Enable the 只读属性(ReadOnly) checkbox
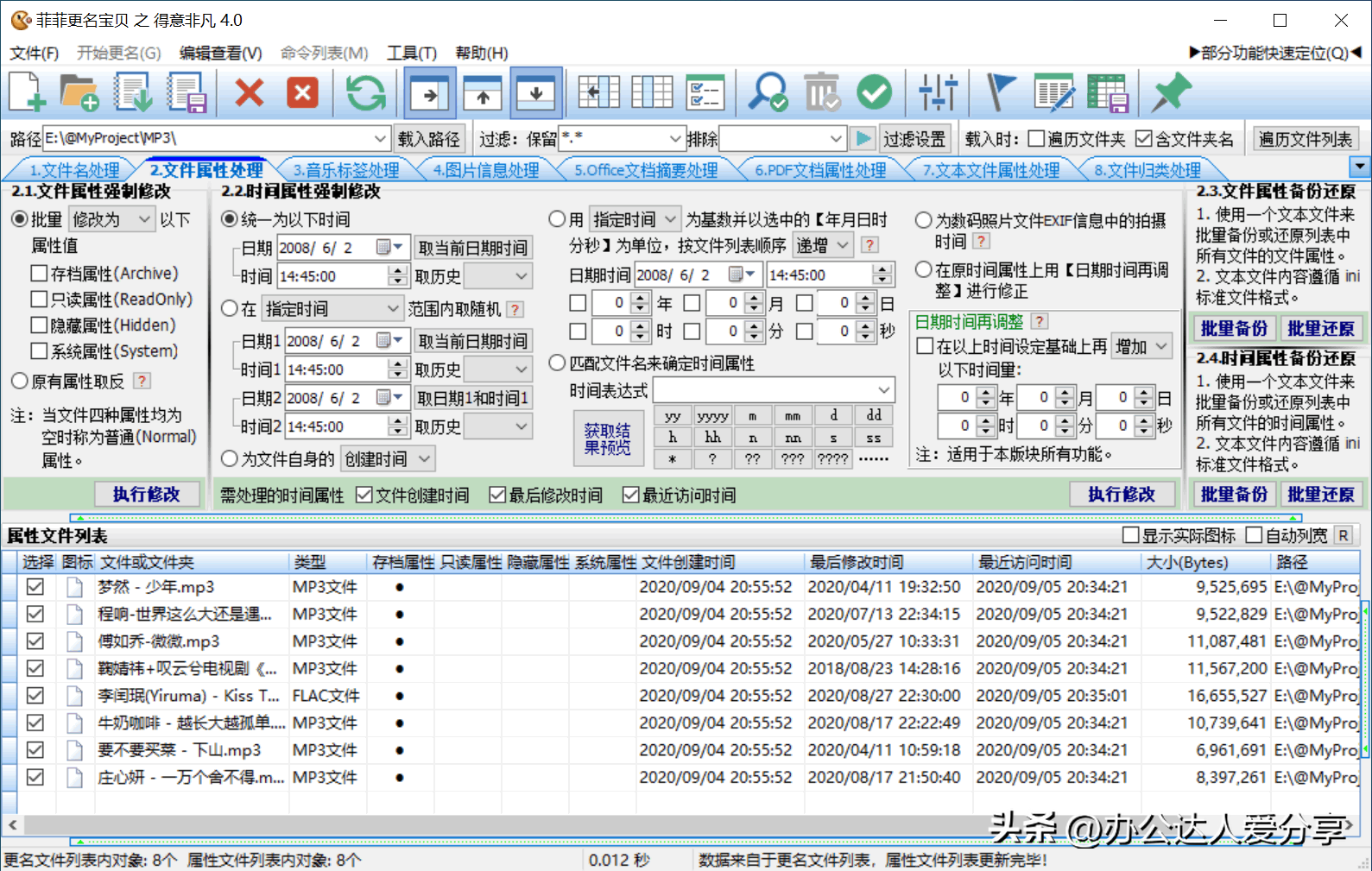 tap(39, 300)
